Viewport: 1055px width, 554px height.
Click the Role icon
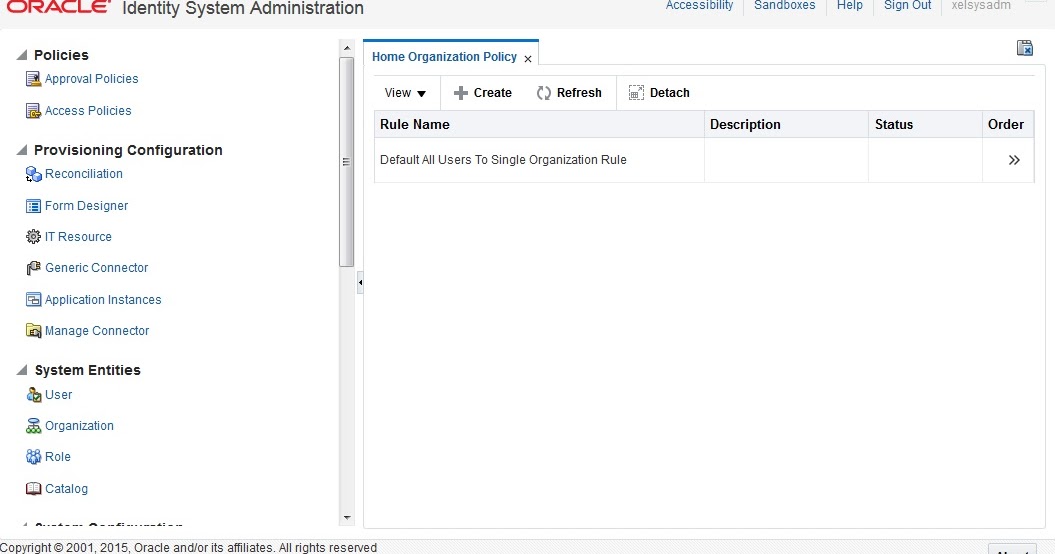33,457
